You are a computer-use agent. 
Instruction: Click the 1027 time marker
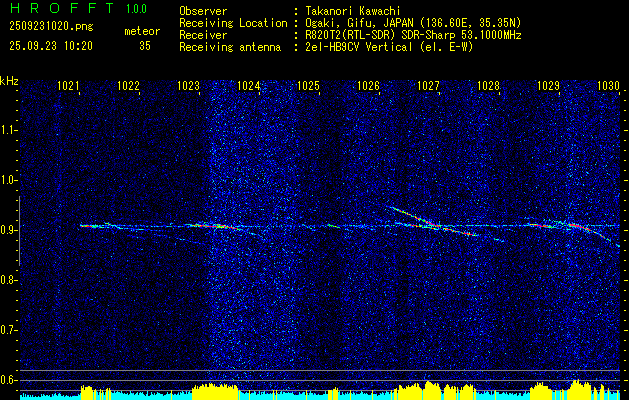click(x=428, y=87)
